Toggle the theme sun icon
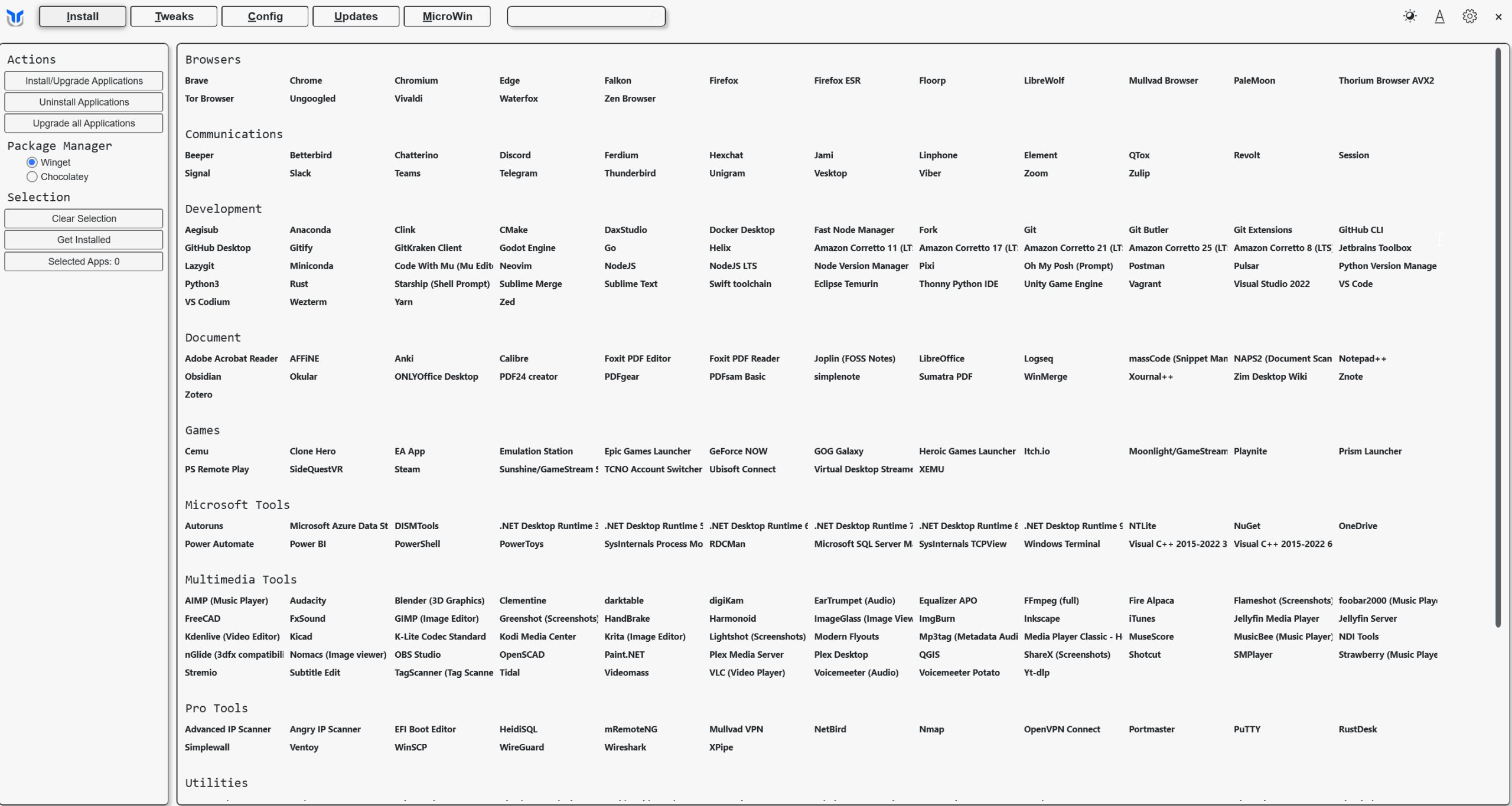Screen dimensions: 1512x806 click(x=1410, y=17)
